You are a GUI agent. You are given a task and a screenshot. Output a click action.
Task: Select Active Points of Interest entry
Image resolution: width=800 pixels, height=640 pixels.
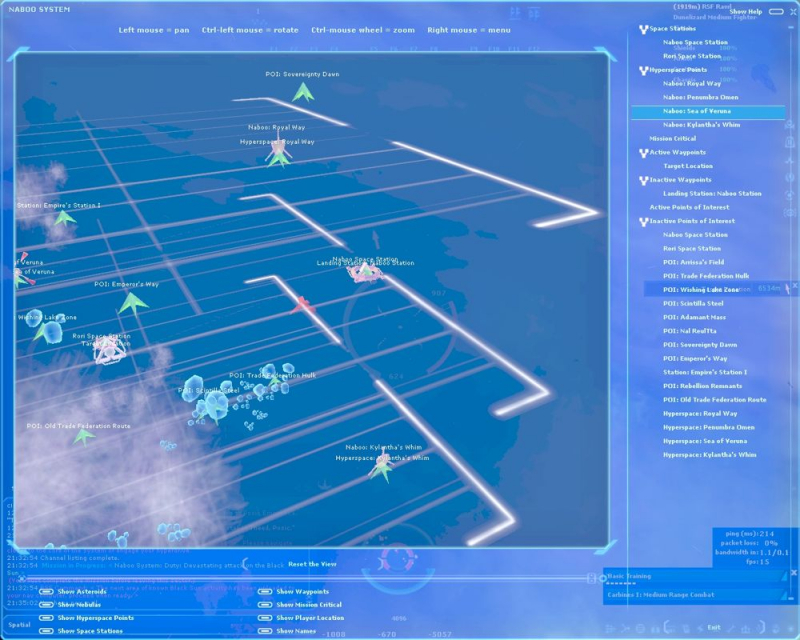pos(689,208)
